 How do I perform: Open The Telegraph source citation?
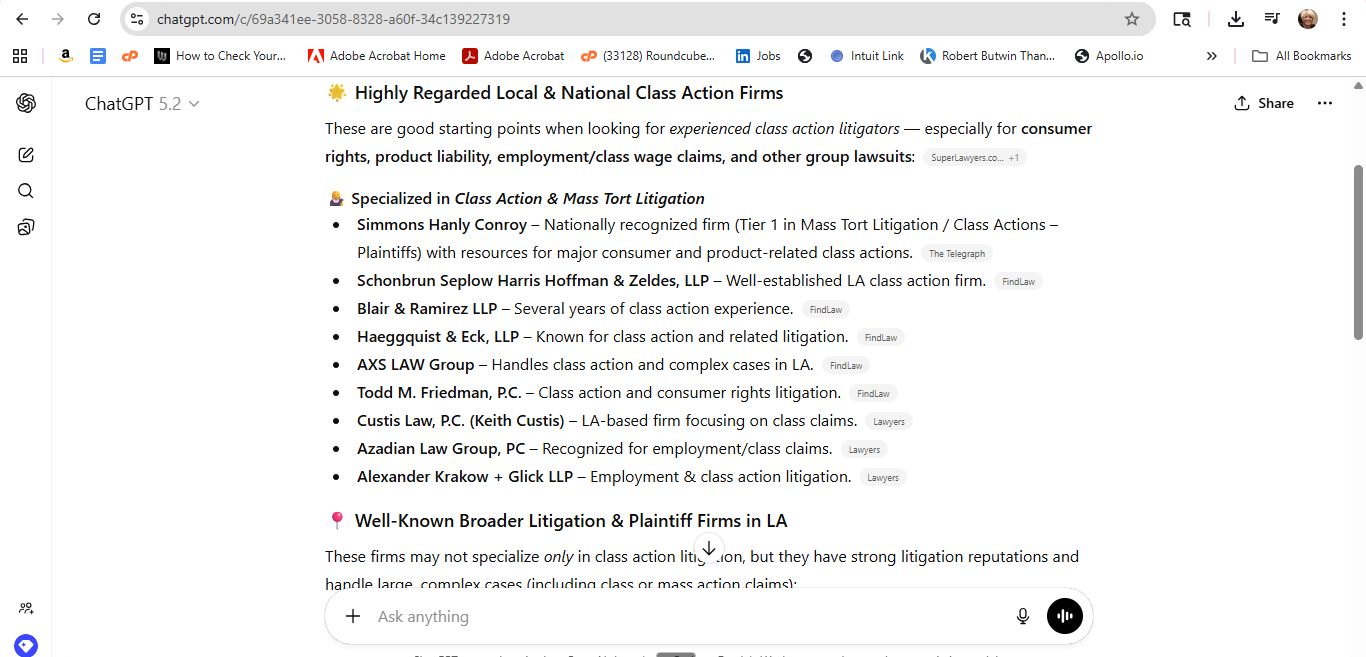[957, 254]
